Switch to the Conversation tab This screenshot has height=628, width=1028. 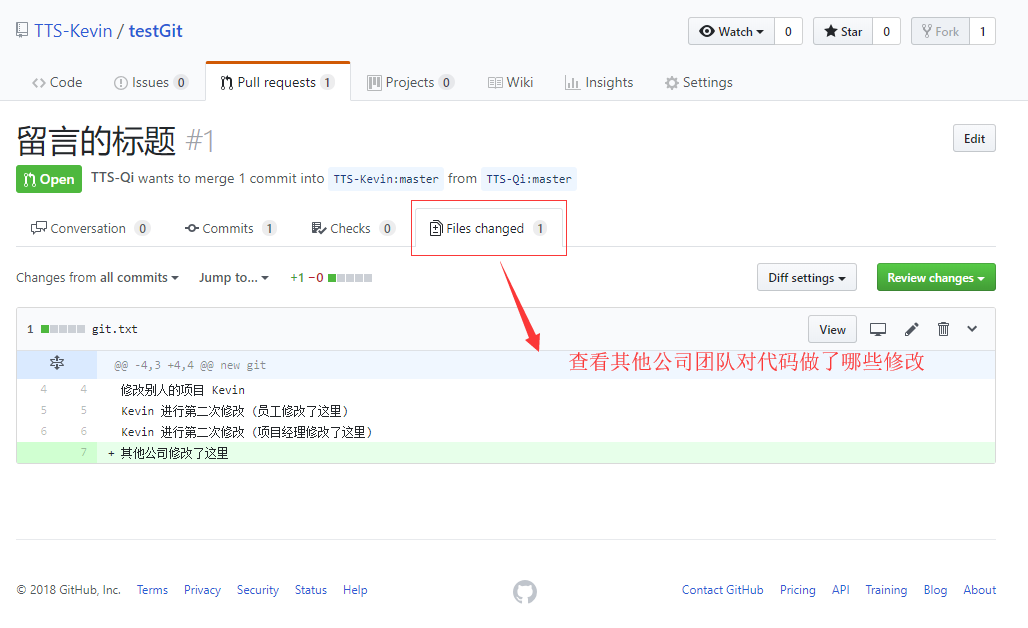(x=90, y=228)
